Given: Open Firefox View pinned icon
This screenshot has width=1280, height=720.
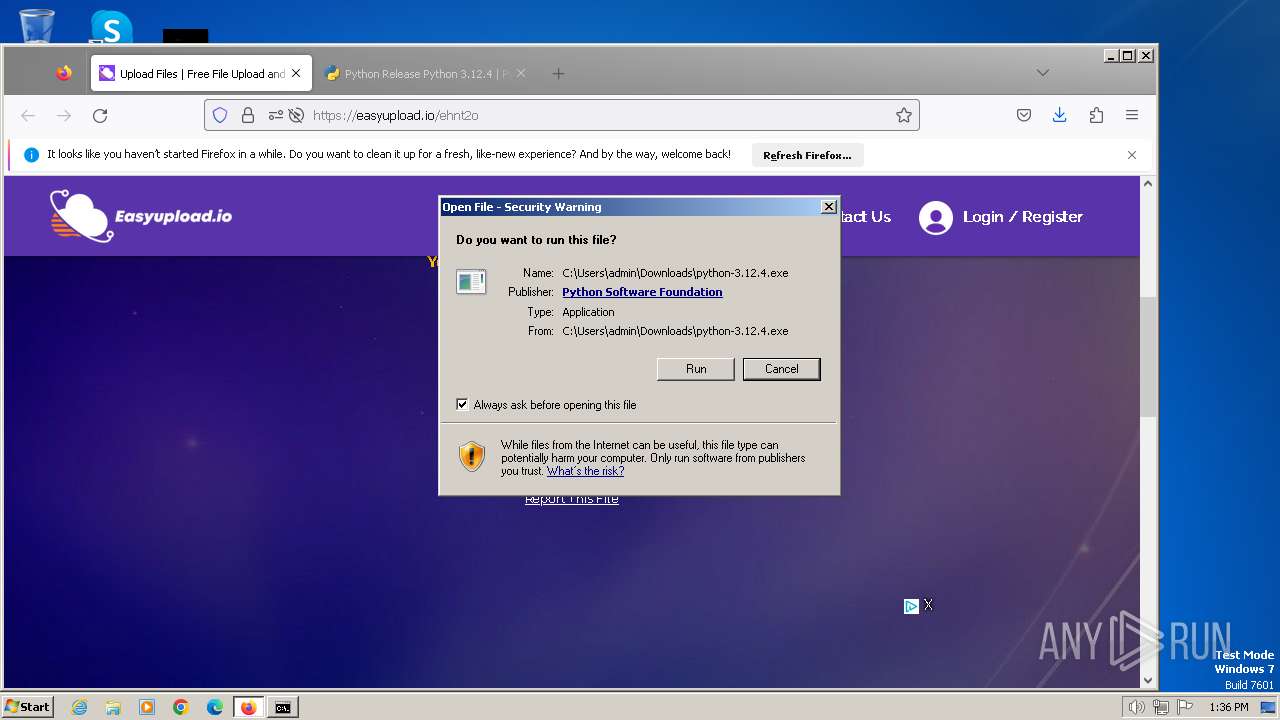Looking at the screenshot, I should point(64,73).
